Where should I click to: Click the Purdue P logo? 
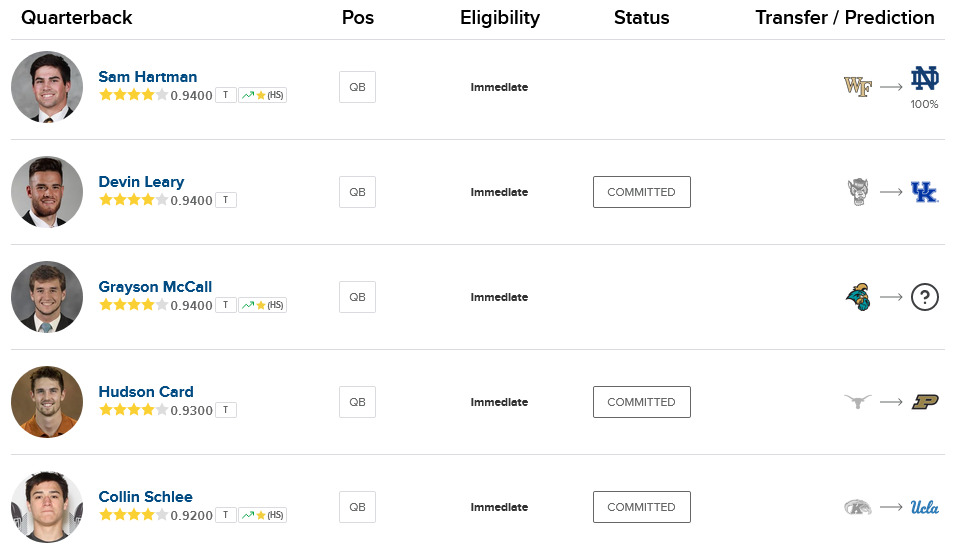tap(924, 402)
